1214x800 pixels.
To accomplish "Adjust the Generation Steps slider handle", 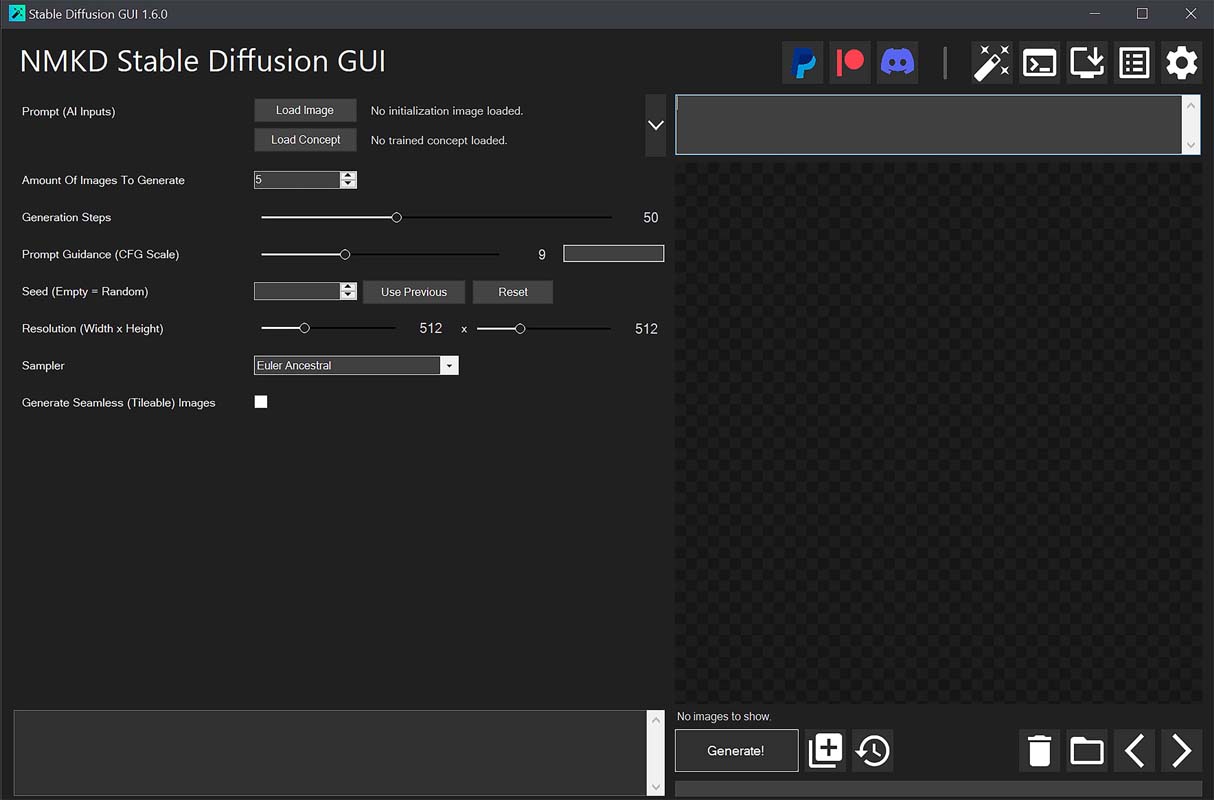I will coord(397,217).
